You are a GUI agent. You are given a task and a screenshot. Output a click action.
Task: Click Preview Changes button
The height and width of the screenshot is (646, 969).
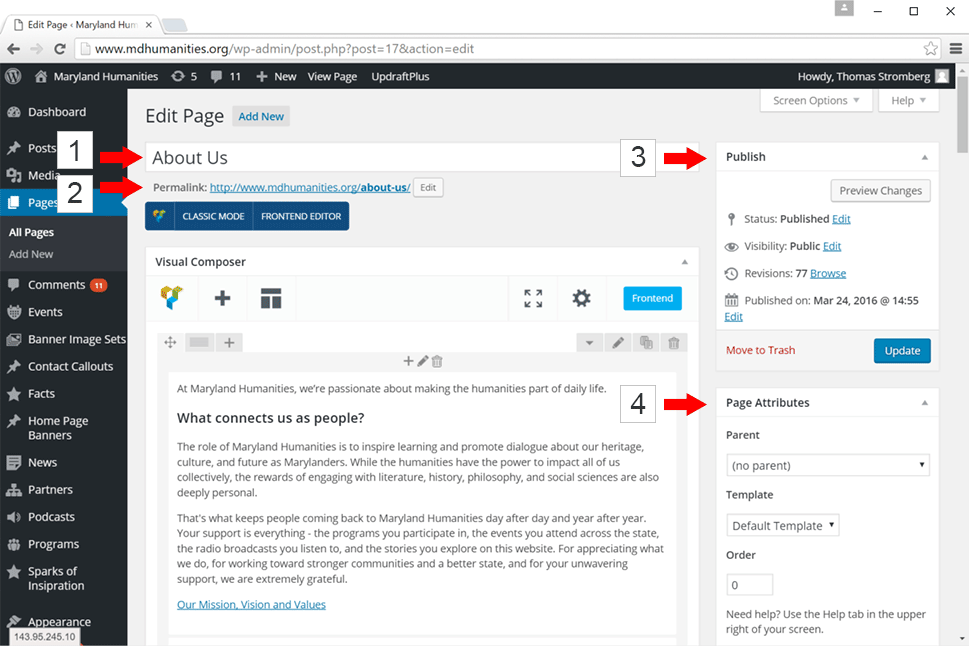click(881, 190)
